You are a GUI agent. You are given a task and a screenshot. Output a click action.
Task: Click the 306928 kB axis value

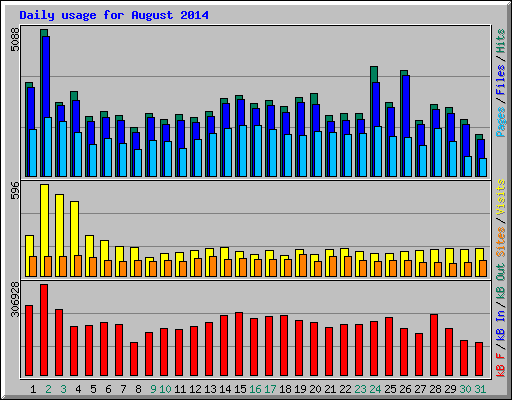15,299
